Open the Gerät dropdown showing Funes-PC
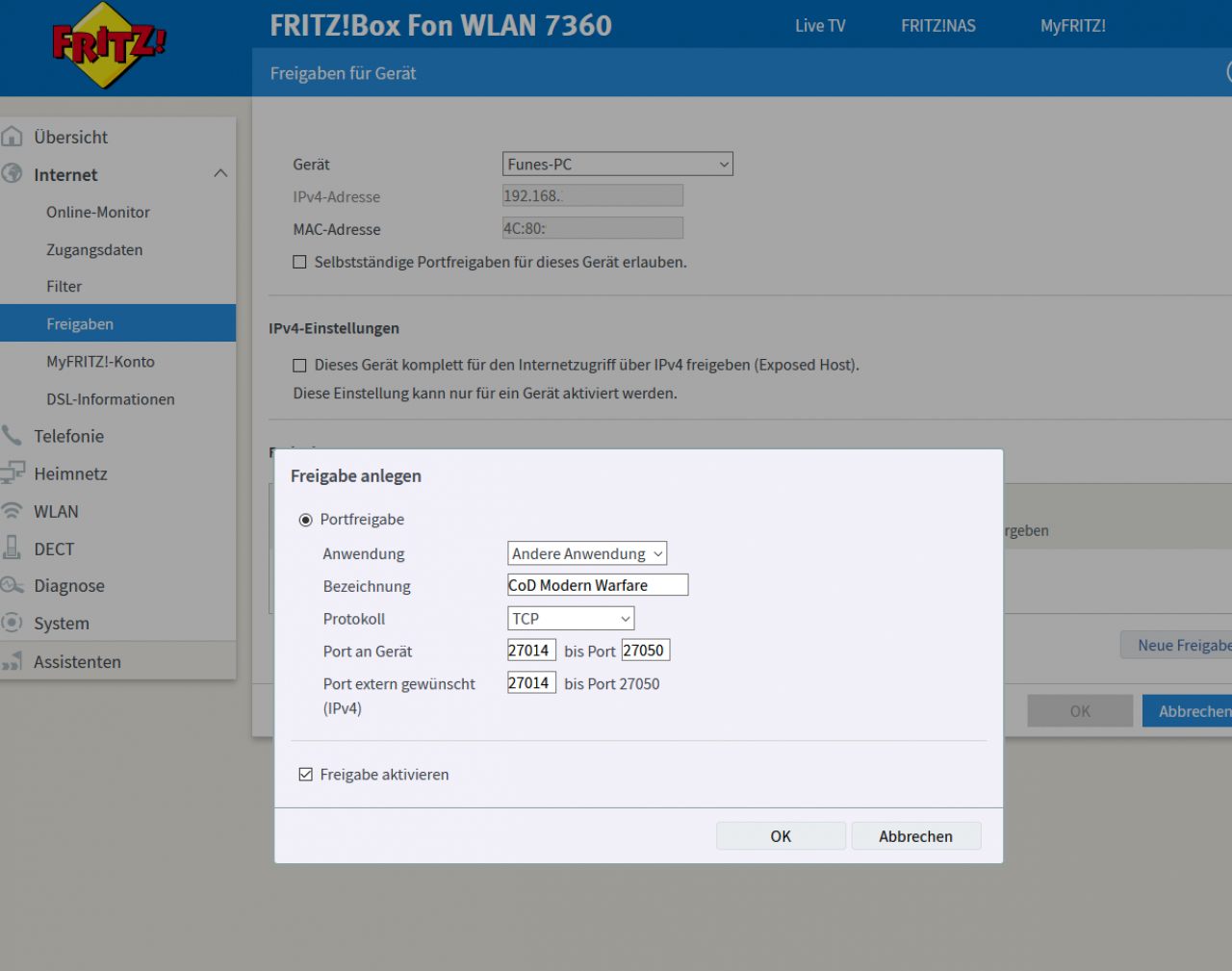Screen dimensions: 1232x971 pos(618,165)
